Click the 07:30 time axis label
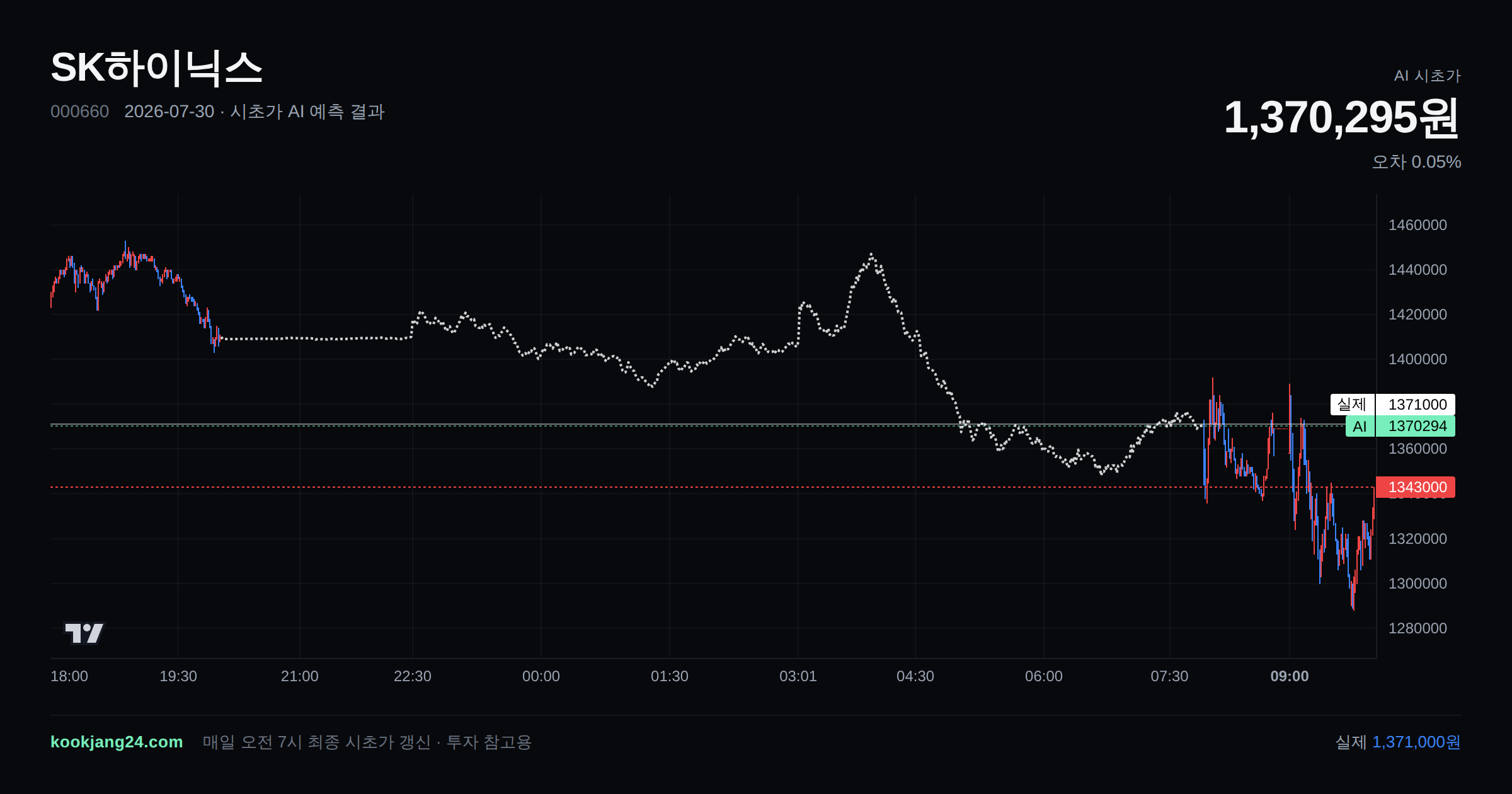 pos(1170,676)
